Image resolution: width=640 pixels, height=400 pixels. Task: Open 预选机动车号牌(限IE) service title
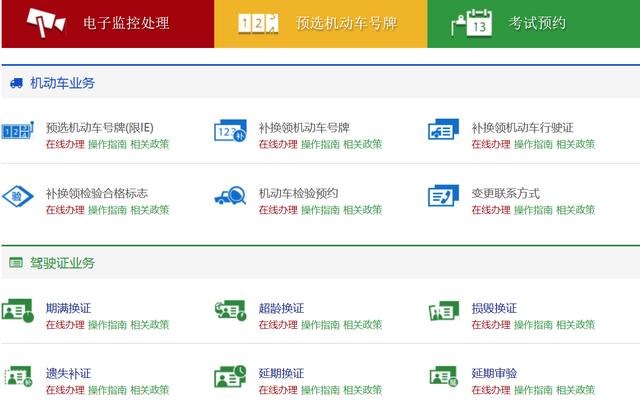pos(100,128)
